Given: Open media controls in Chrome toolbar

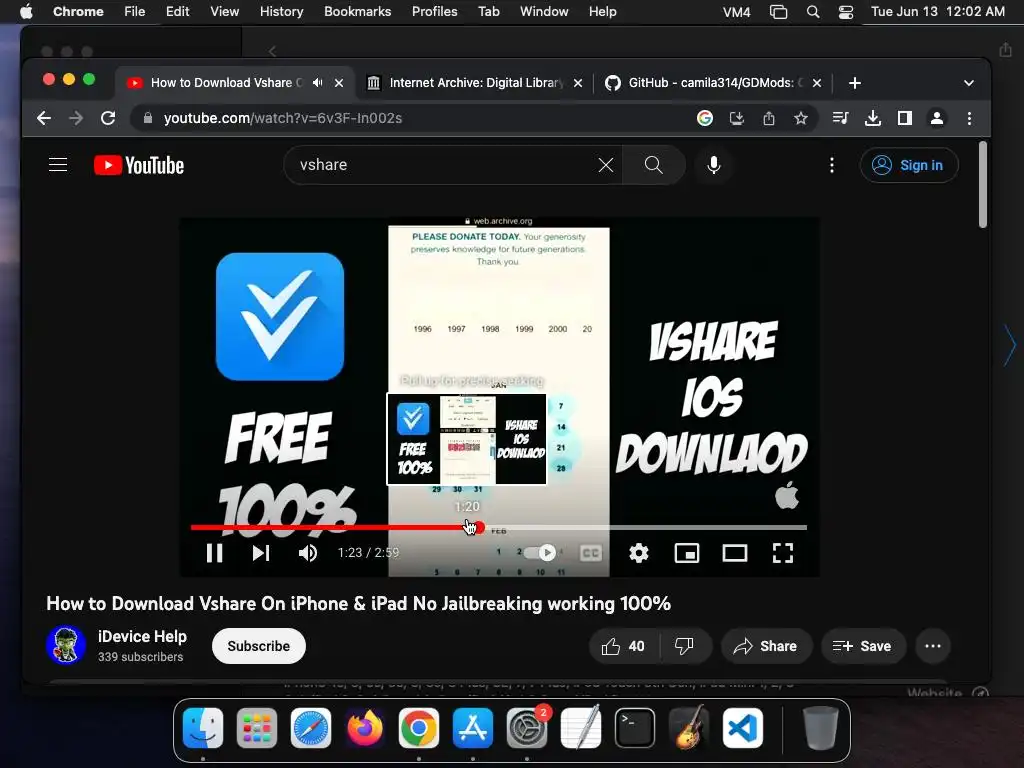Looking at the screenshot, I should pos(840,118).
